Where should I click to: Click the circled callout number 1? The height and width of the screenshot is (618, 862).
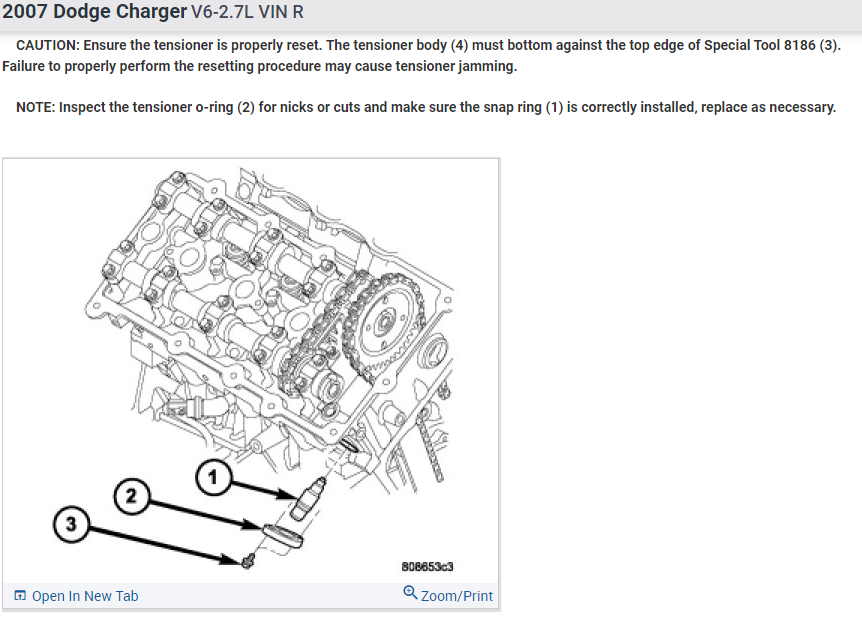click(x=213, y=477)
